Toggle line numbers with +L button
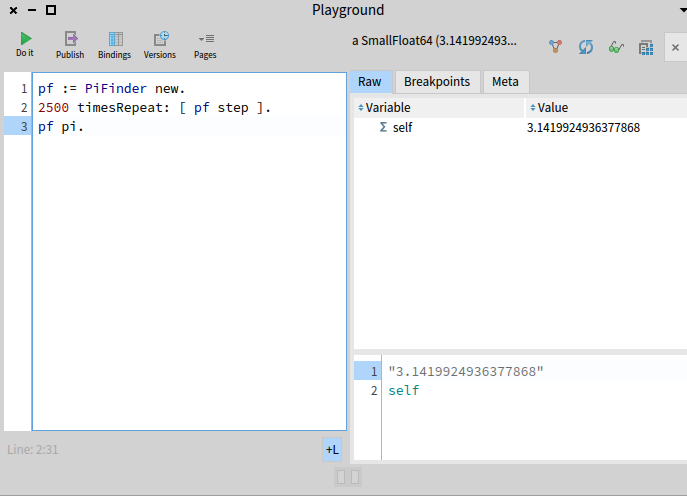The image size is (687, 497). [x=332, y=450]
